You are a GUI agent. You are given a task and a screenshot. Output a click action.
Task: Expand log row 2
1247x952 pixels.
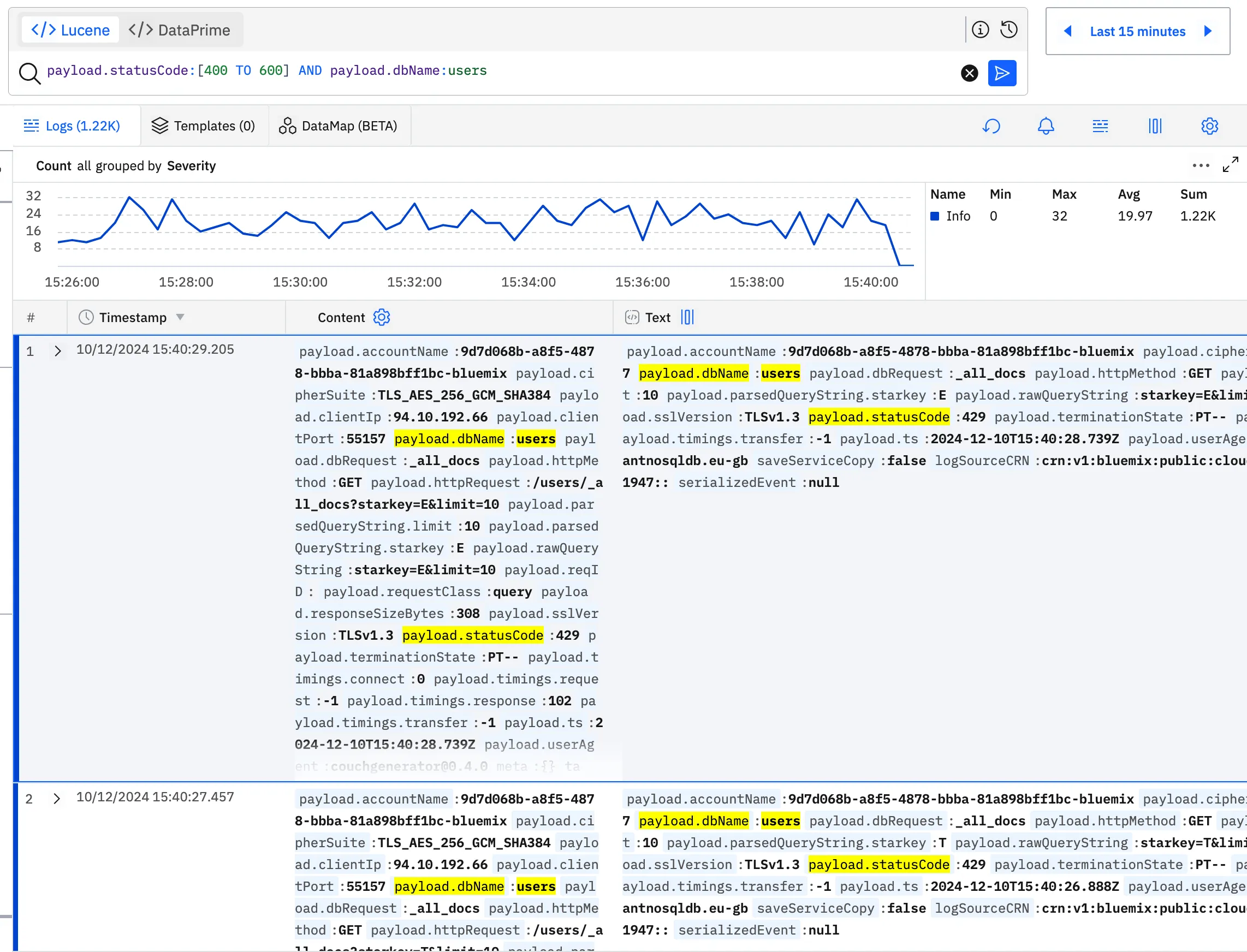click(57, 799)
